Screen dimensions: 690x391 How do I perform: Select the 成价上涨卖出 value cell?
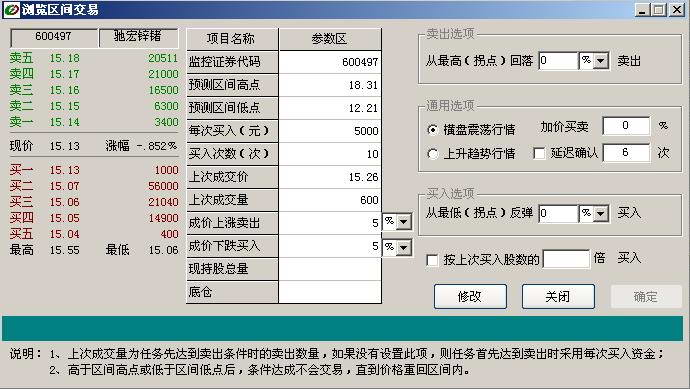pyautogui.click(x=330, y=223)
